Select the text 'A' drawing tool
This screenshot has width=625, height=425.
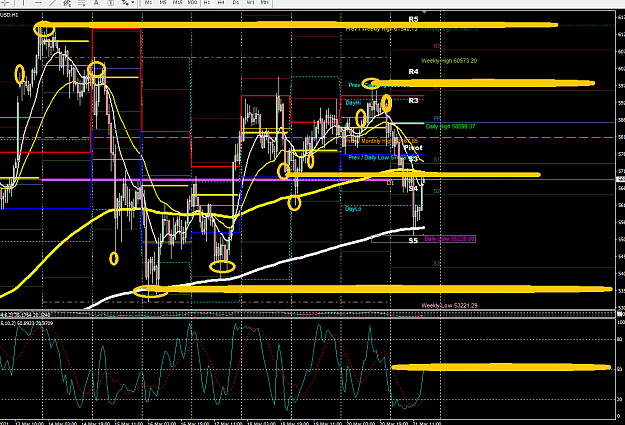click(96, 2)
